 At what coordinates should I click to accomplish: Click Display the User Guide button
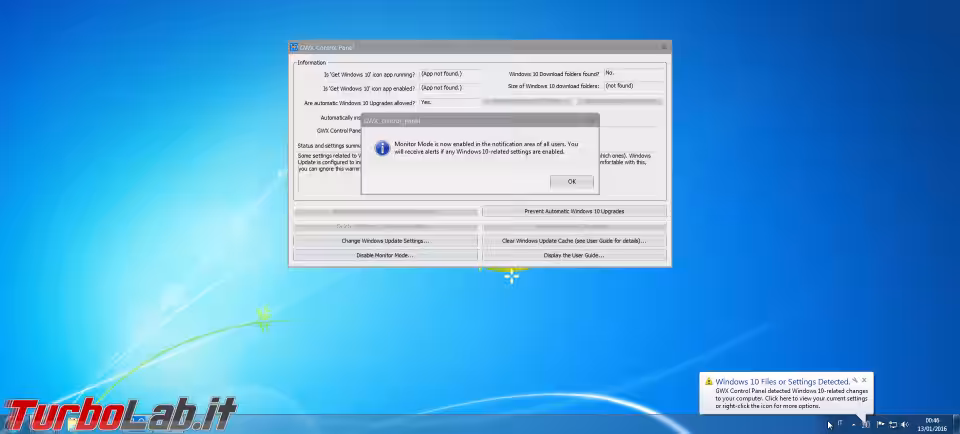574,255
